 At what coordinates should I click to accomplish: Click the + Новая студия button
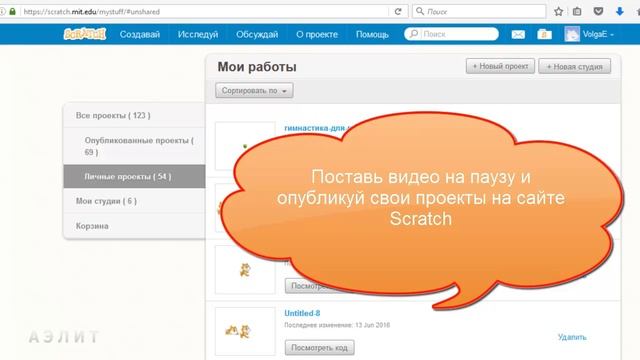575,66
